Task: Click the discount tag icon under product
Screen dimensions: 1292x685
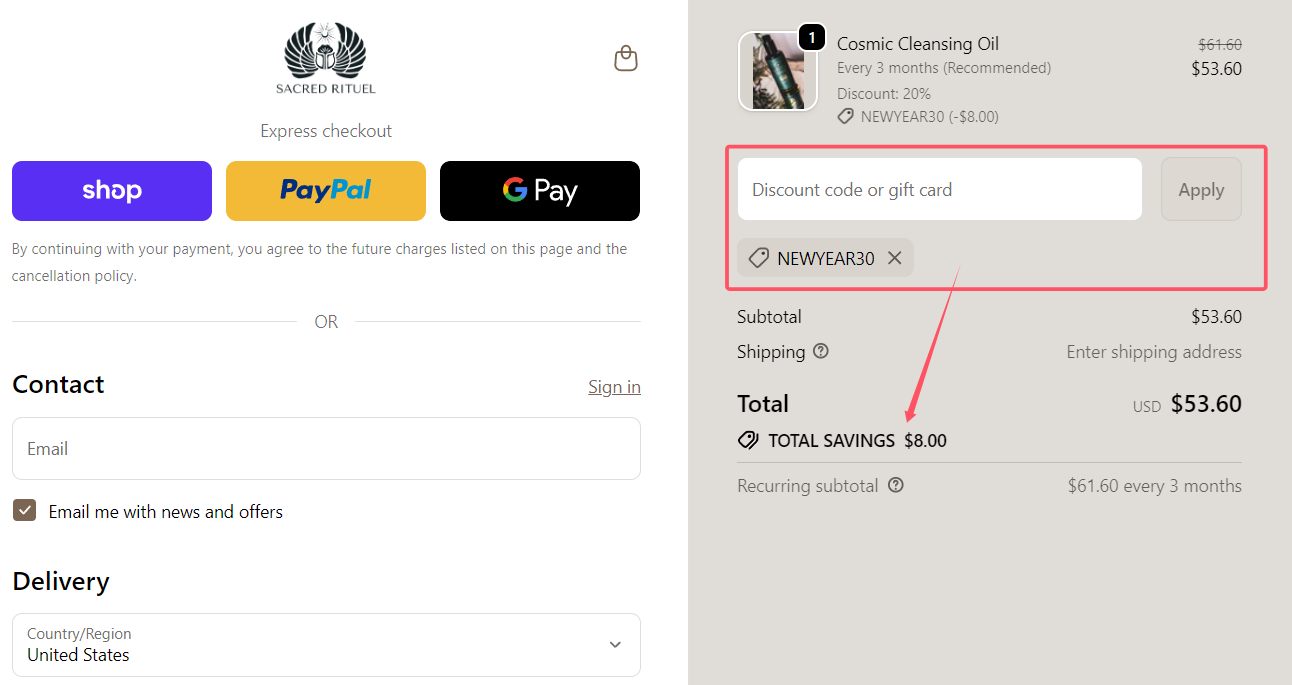Action: pyautogui.click(x=845, y=117)
